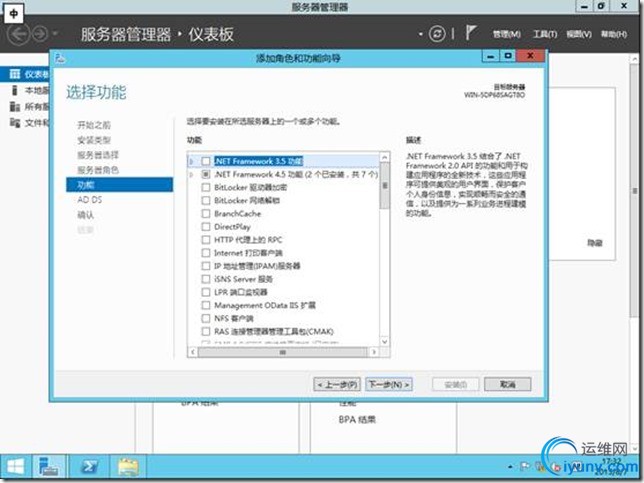The image size is (644, 483).
Task: Check BitLocker 驱动器加密
Action: click(x=206, y=188)
